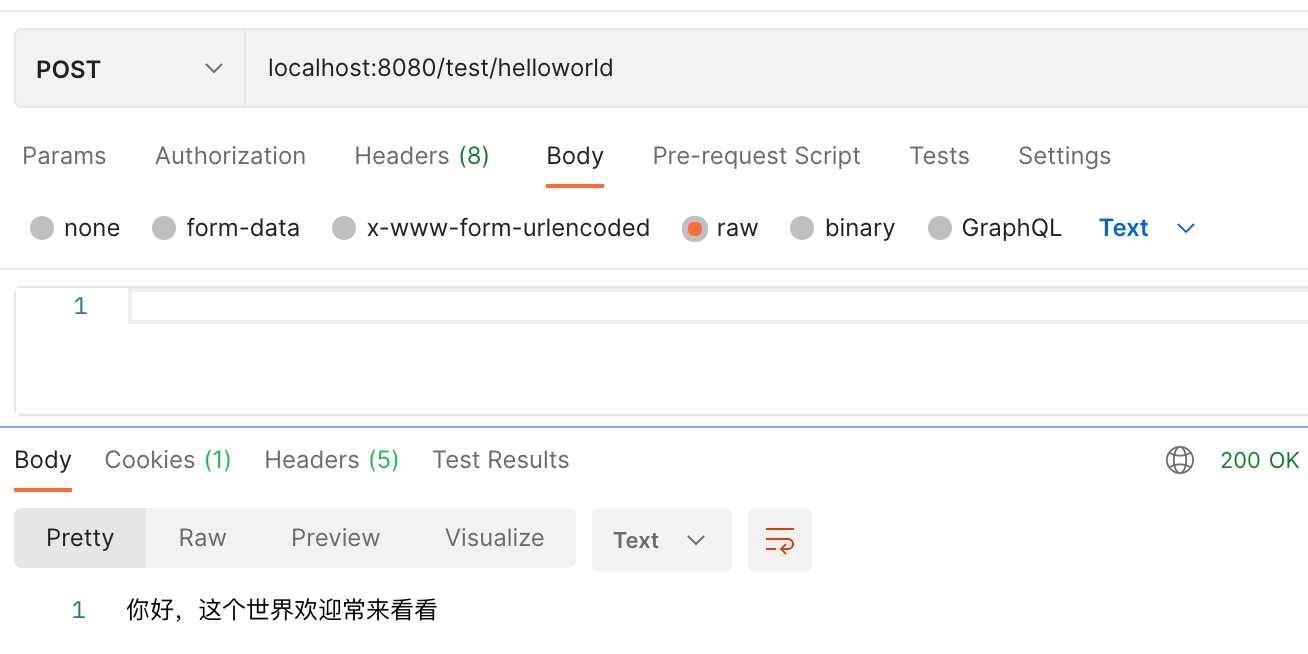Select the none body radio option
1308x654 pixels.
[42, 228]
